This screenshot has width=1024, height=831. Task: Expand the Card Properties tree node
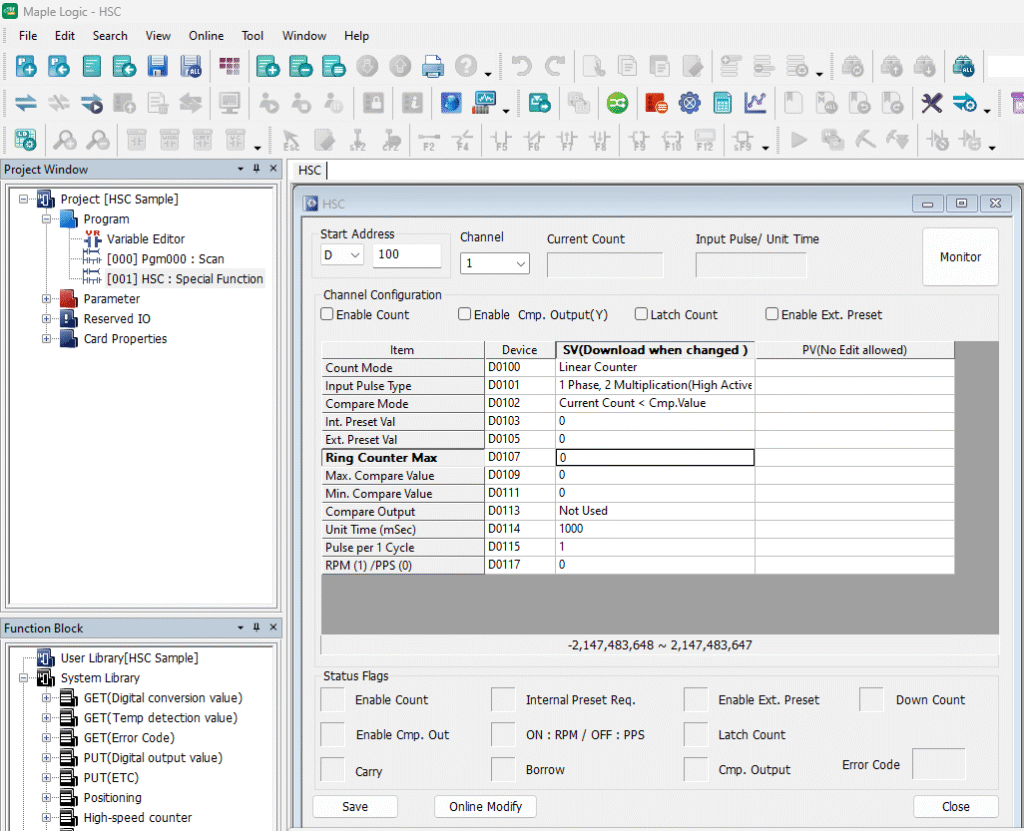tap(46, 338)
